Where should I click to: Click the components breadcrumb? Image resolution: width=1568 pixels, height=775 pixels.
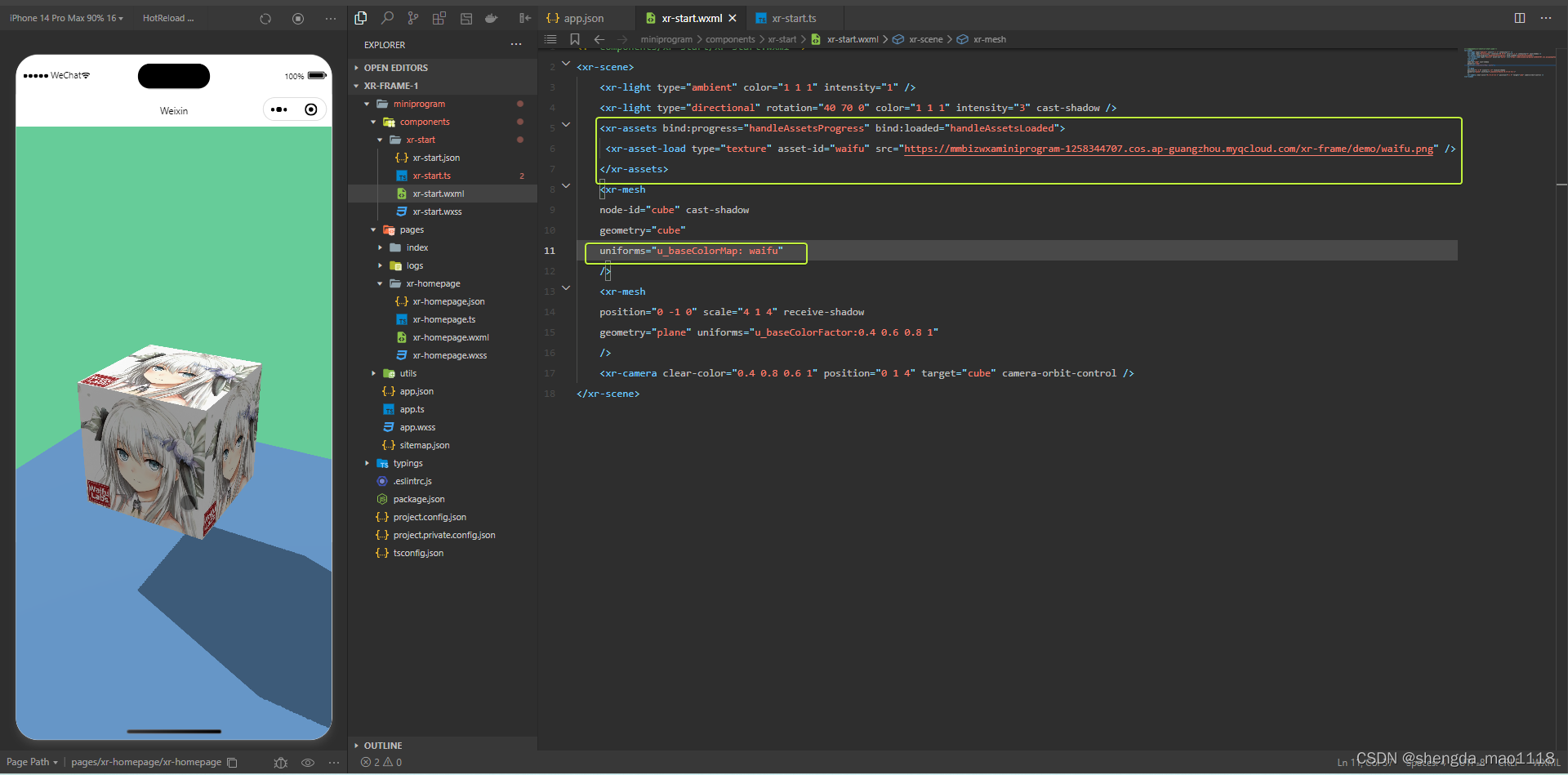tap(730, 39)
